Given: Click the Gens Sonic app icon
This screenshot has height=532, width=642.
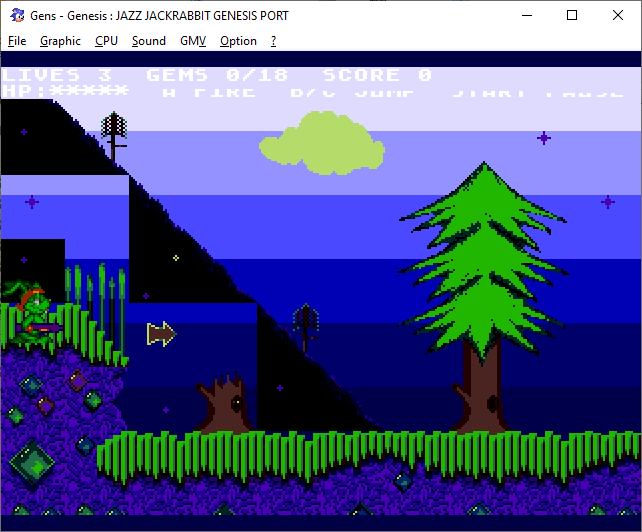Looking at the screenshot, I should click(x=17, y=16).
